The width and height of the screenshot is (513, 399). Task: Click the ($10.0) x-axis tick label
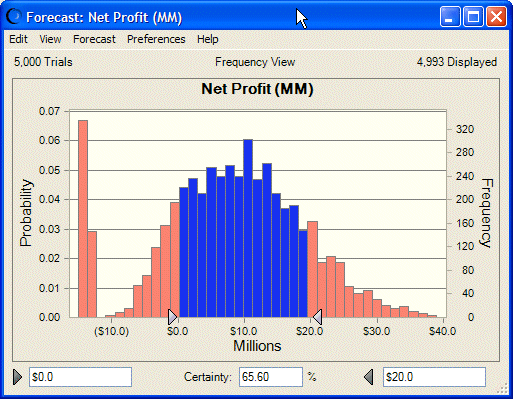(x=111, y=331)
